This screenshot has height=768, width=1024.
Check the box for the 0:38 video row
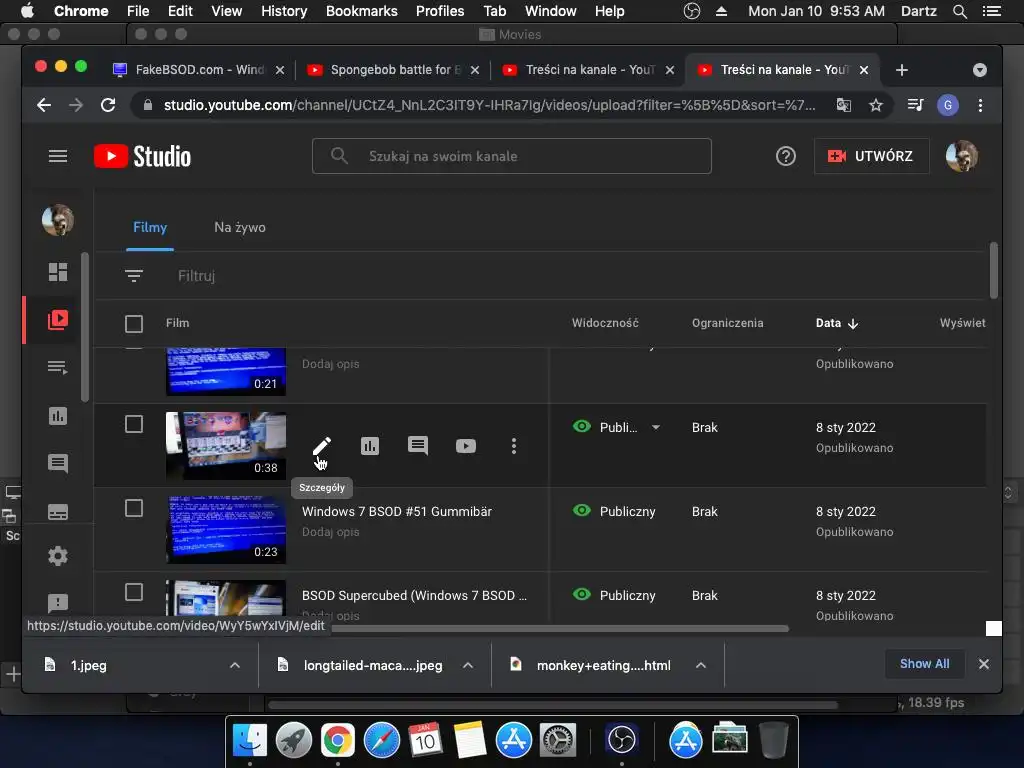coord(134,424)
